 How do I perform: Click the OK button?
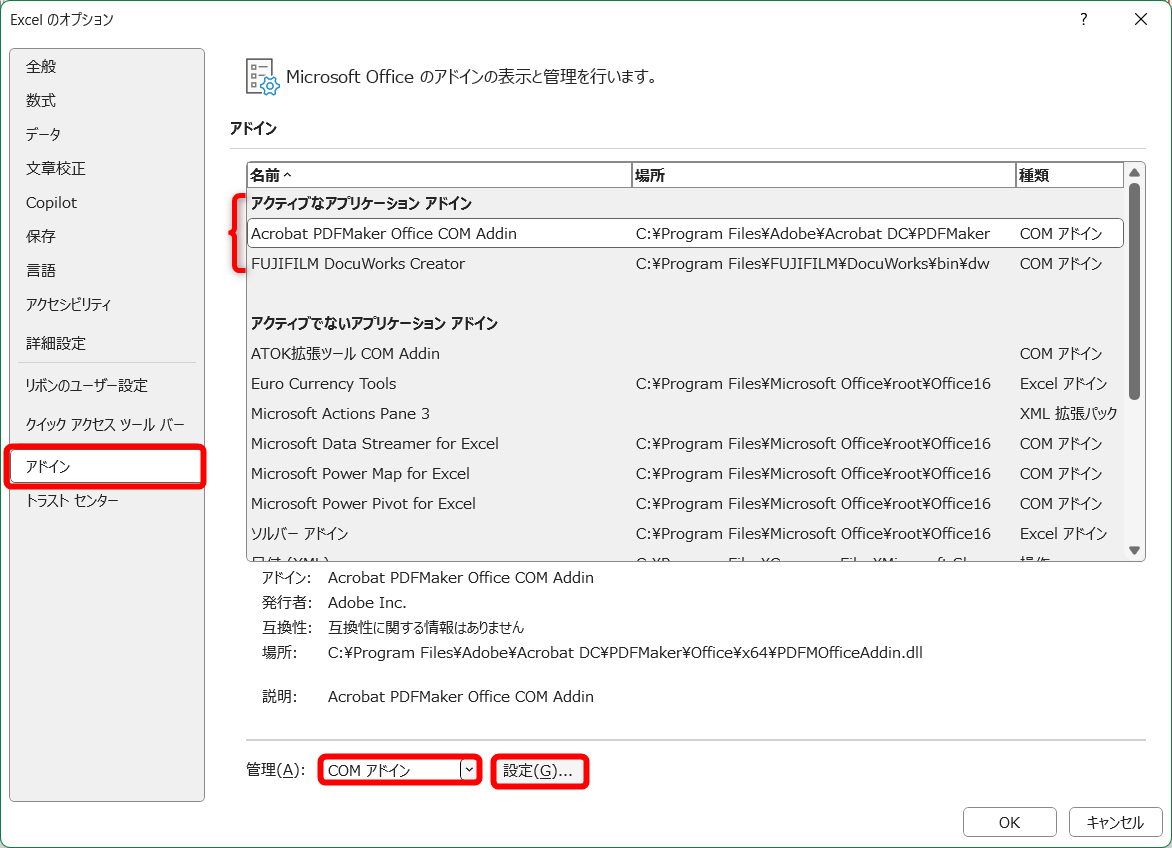tap(1009, 822)
